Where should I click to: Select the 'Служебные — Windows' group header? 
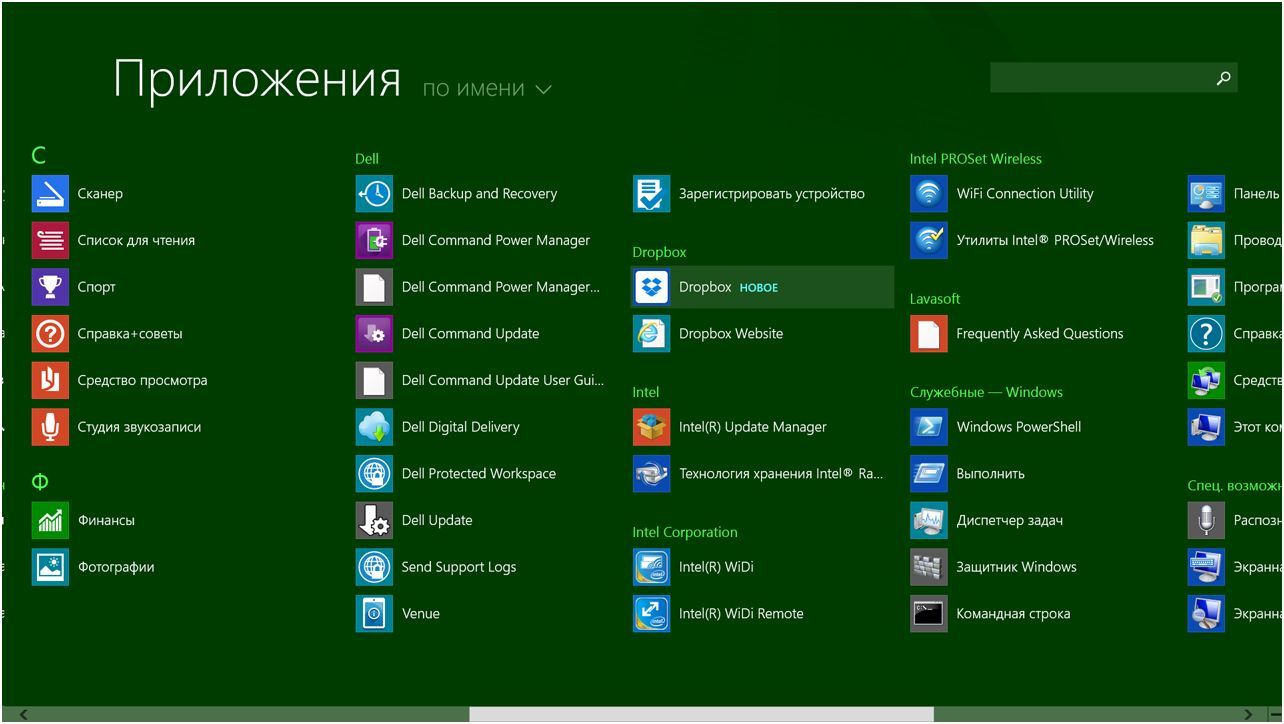pyautogui.click(x=986, y=392)
